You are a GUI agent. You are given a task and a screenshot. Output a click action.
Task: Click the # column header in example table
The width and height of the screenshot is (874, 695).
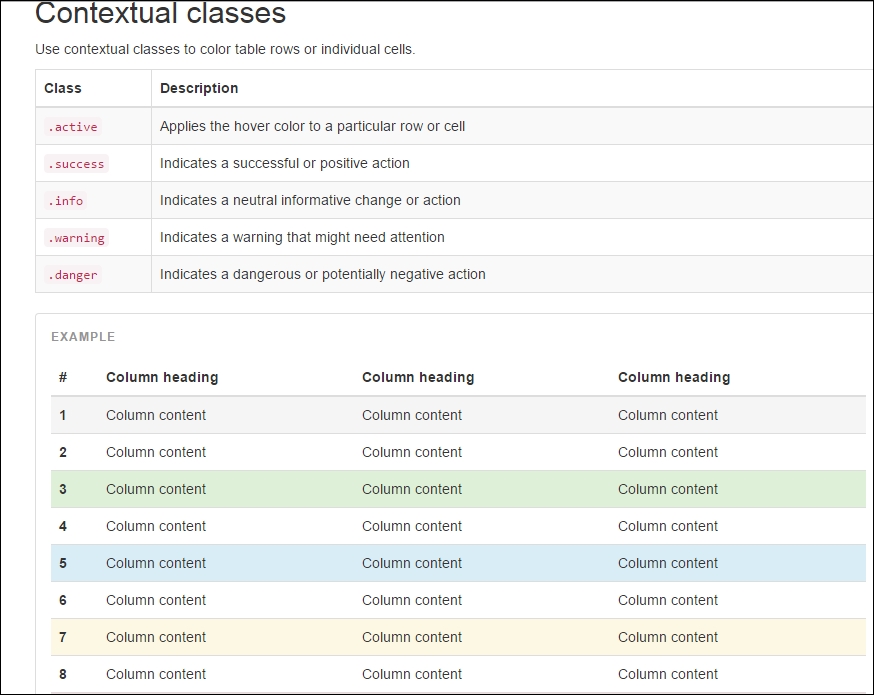pyautogui.click(x=63, y=377)
